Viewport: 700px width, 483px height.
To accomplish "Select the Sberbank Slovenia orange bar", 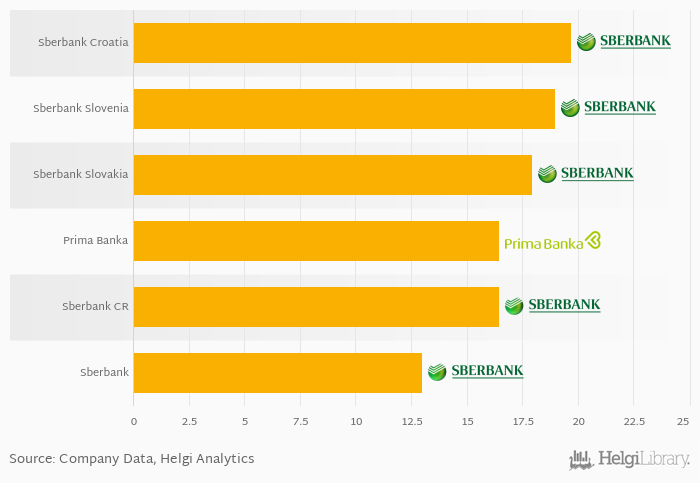I will pyautogui.click(x=344, y=109).
